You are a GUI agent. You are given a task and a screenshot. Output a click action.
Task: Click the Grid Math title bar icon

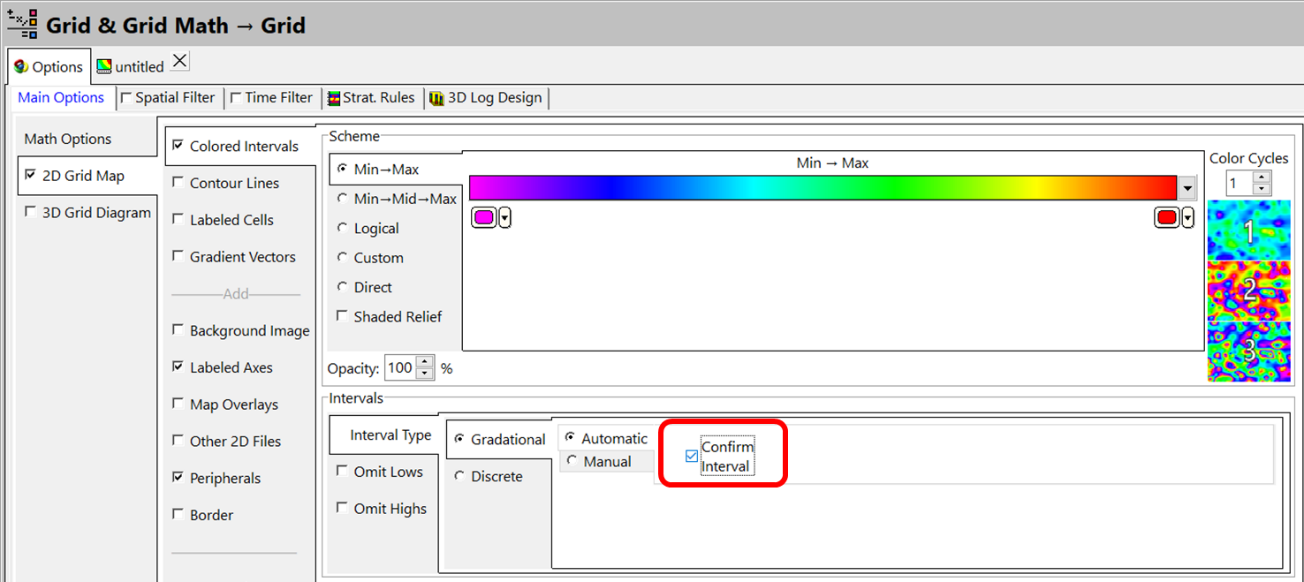tap(22, 23)
